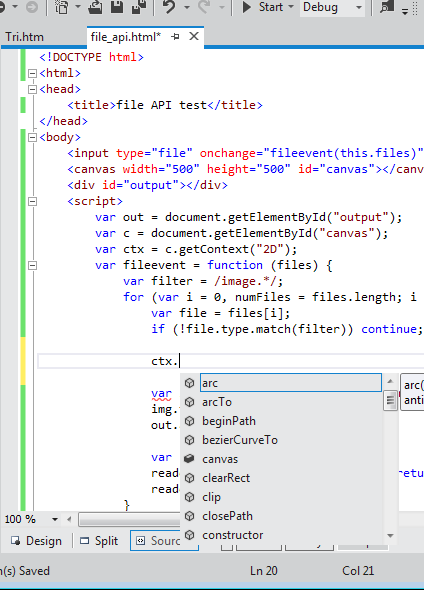This screenshot has width=424, height=591.
Task: Switch to the Tri.htm tab
Action: (x=24, y=37)
